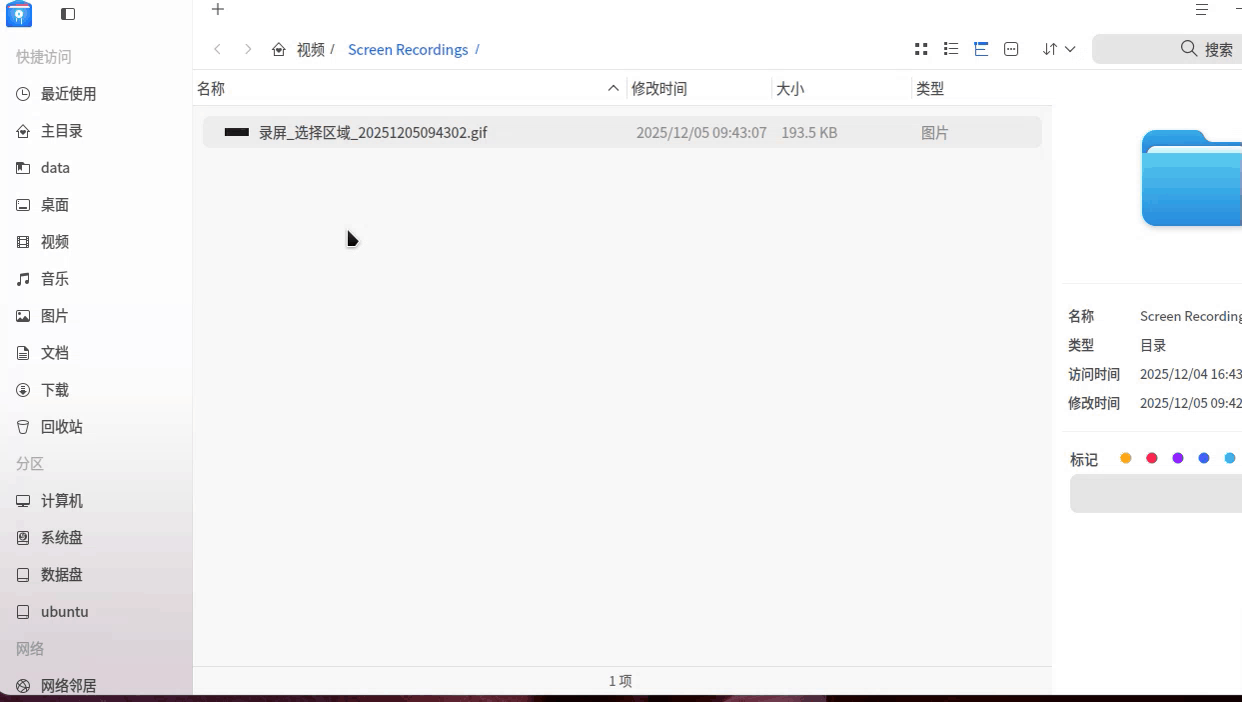This screenshot has height=702, width=1242.
Task: Click the home icon in breadcrumb
Action: pos(279,49)
